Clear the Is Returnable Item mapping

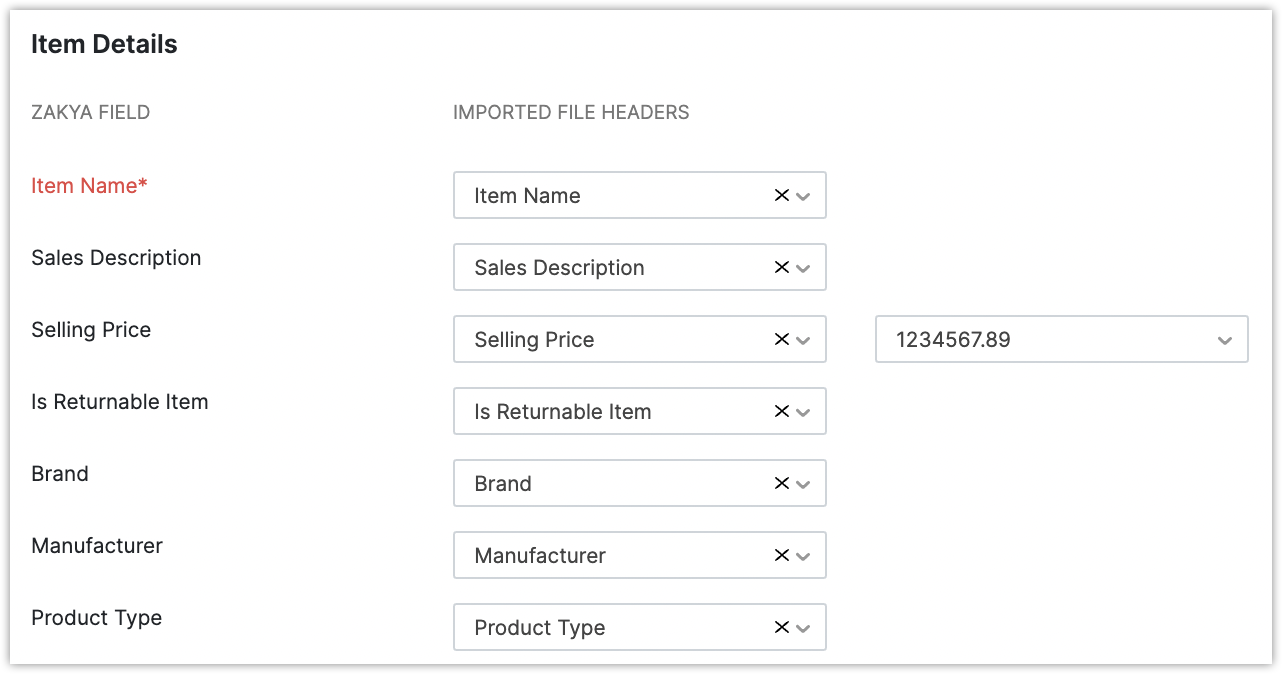coord(782,412)
